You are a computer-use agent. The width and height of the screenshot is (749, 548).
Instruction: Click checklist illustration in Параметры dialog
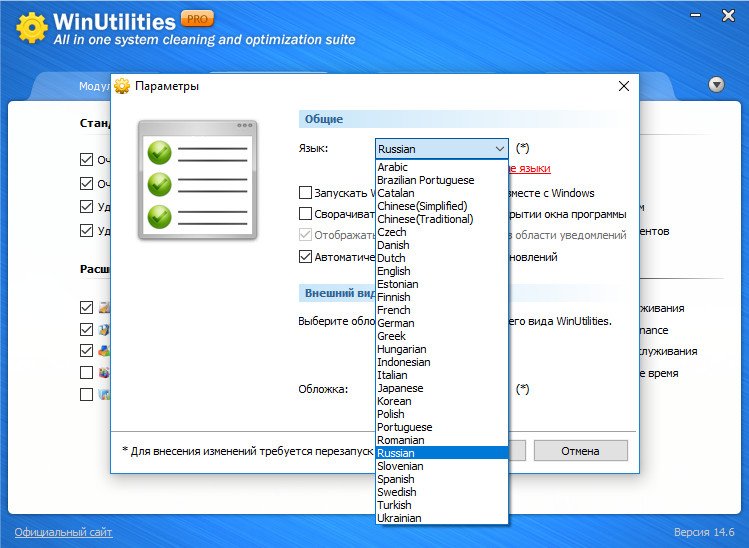tap(197, 180)
